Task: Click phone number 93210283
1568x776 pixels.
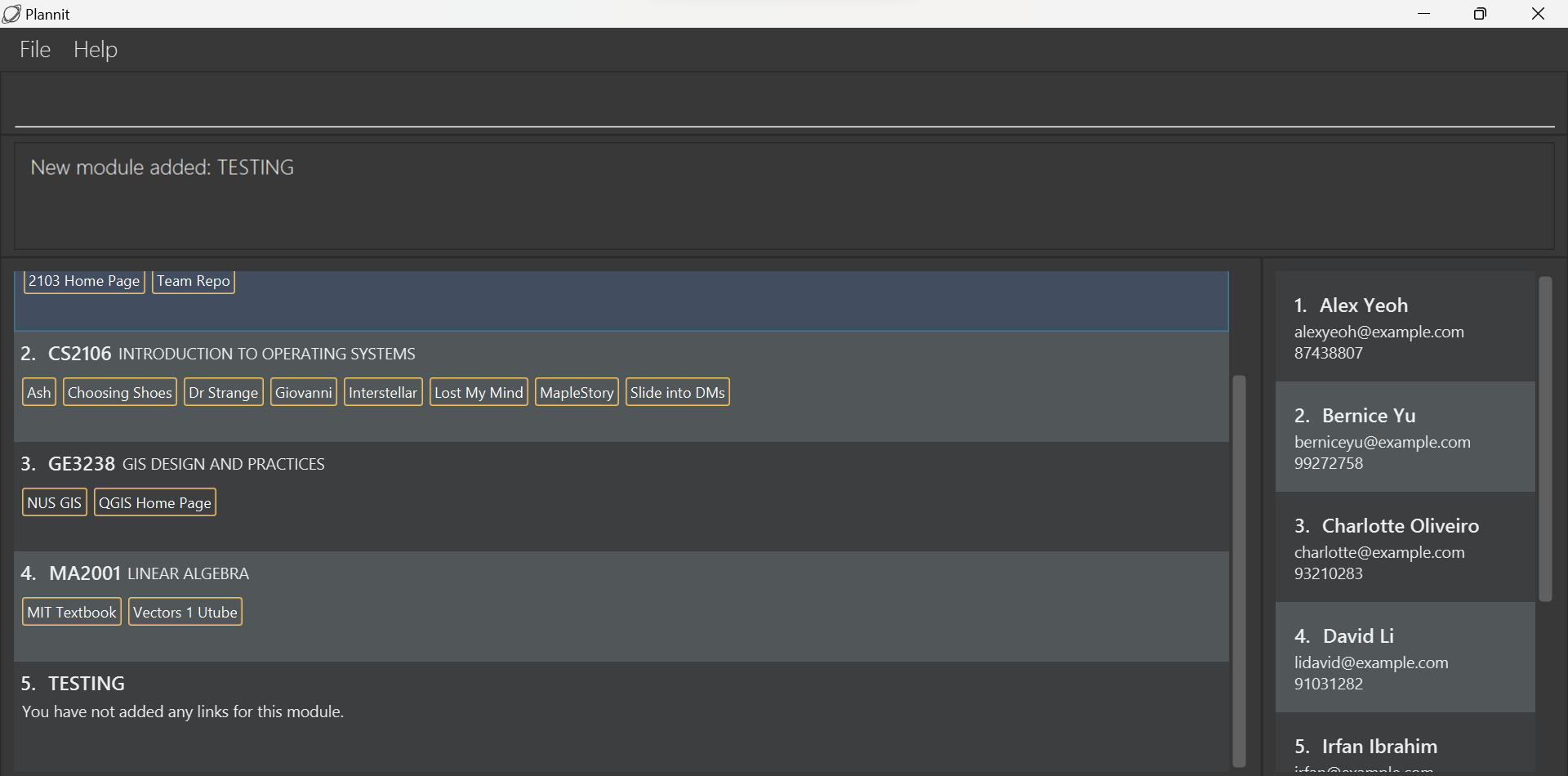Action: click(1328, 573)
